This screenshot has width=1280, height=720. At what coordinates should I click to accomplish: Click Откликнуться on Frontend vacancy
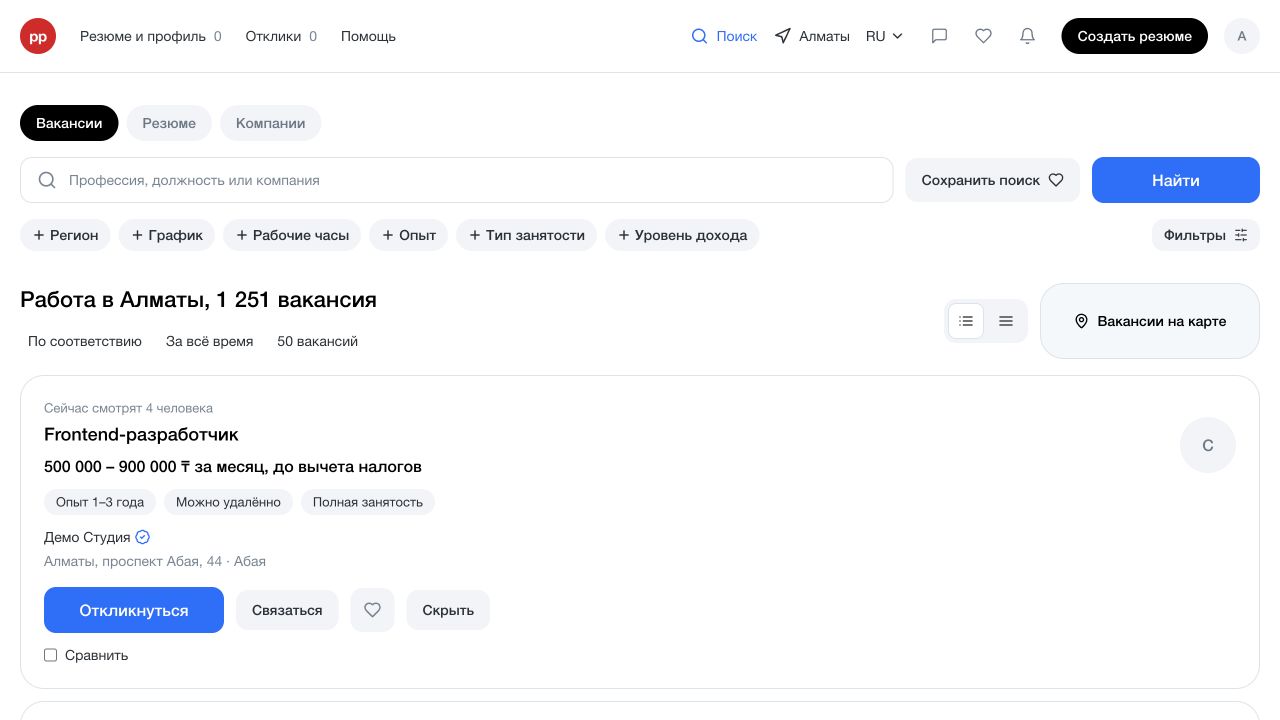[134, 610]
